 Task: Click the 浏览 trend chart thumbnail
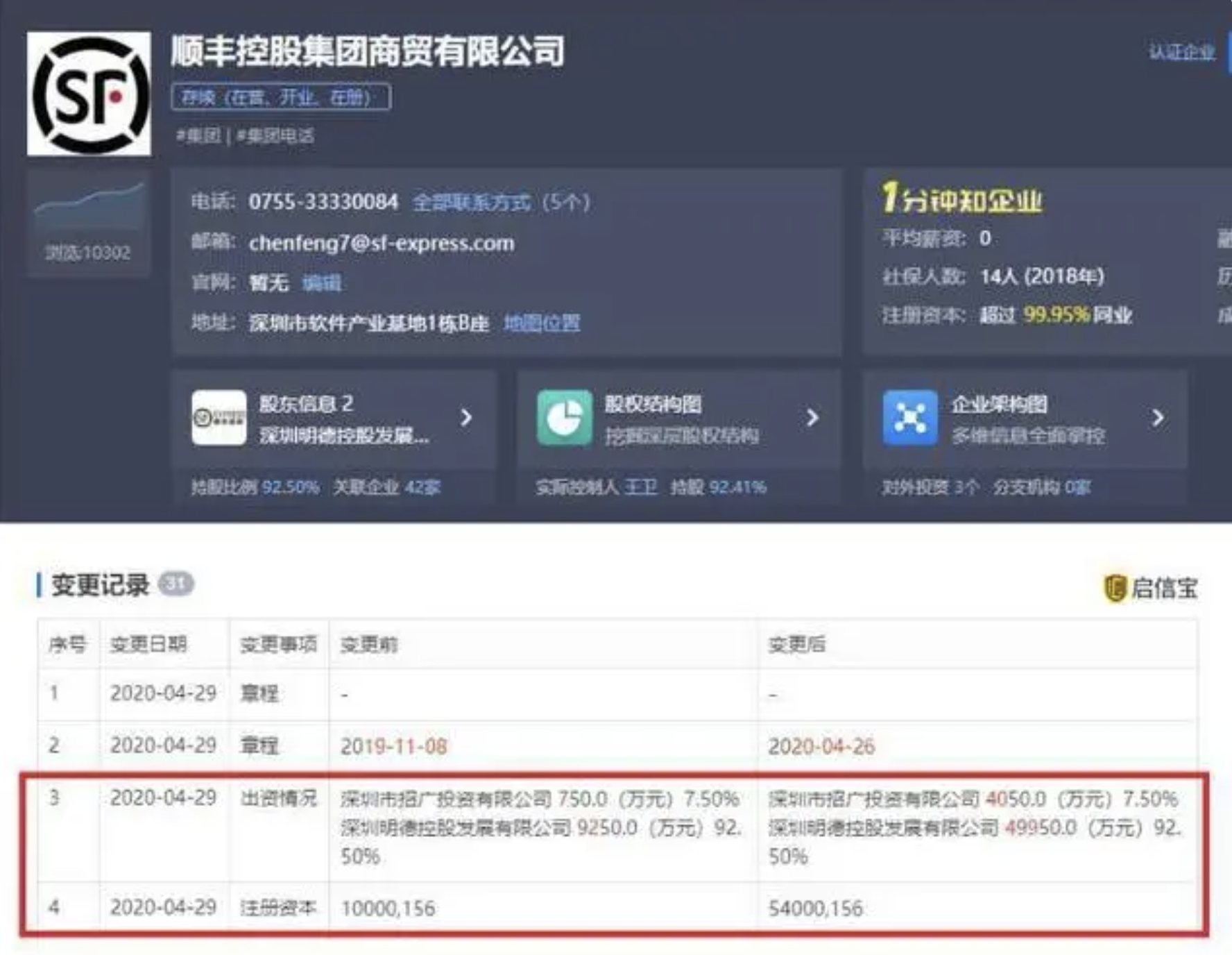[89, 207]
